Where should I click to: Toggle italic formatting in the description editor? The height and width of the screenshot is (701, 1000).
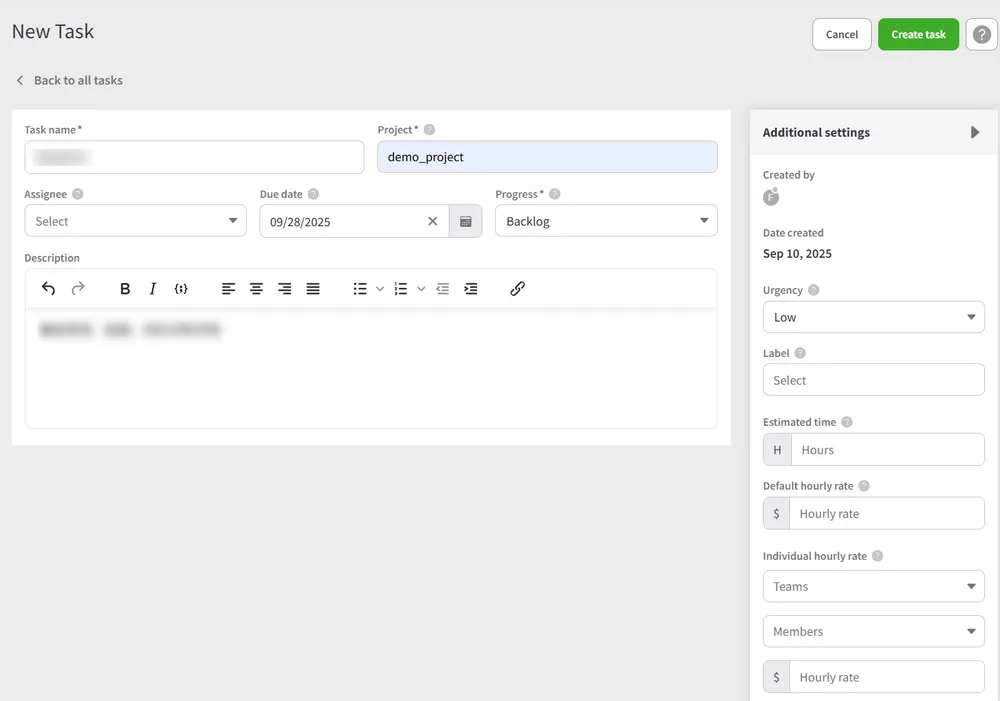coord(153,288)
